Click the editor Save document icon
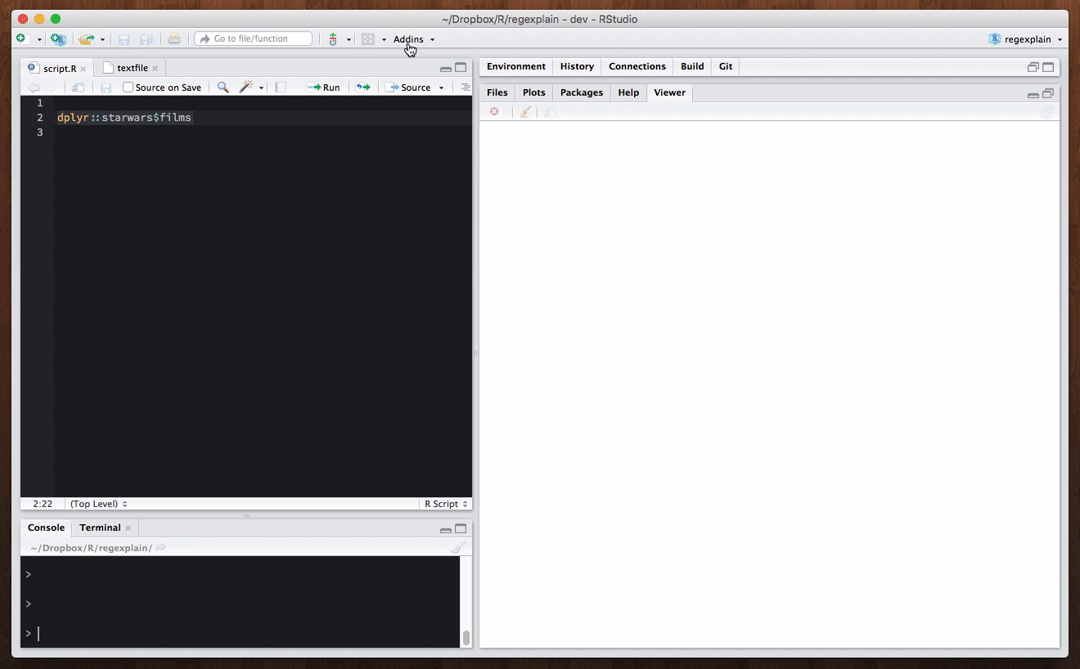The height and width of the screenshot is (669, 1080). [x=105, y=88]
